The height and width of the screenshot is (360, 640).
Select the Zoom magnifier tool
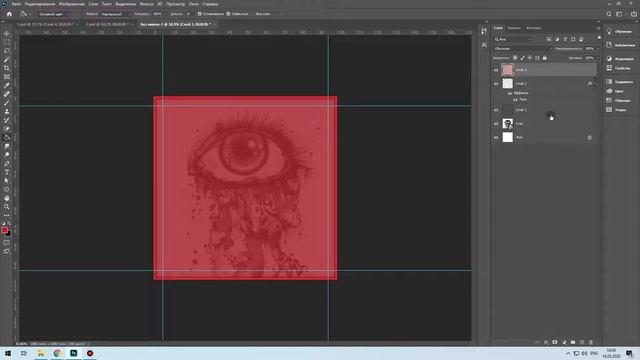coord(7,207)
